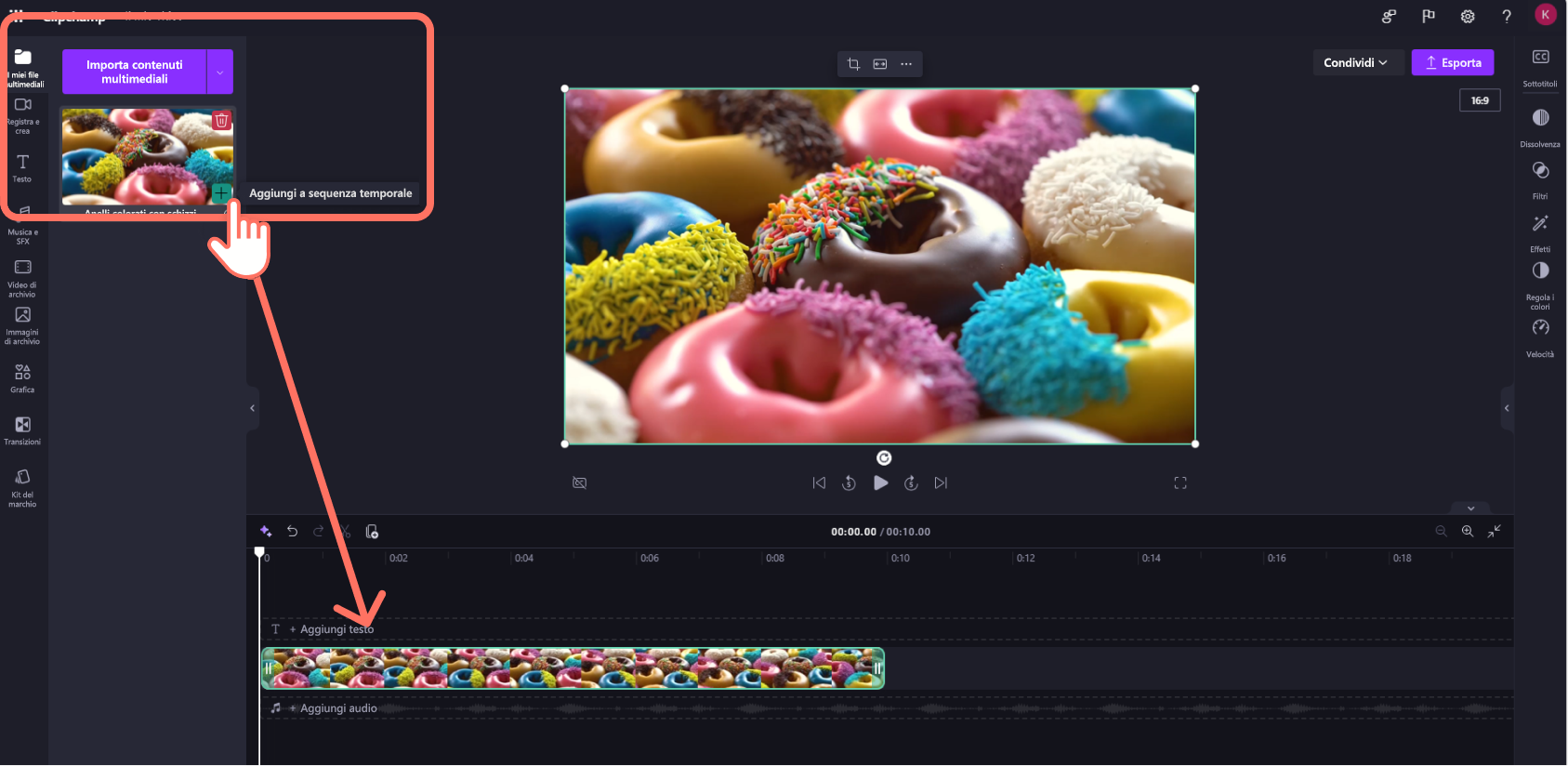Click the AI sparkle icon in timeline toolbar

pyautogui.click(x=266, y=531)
